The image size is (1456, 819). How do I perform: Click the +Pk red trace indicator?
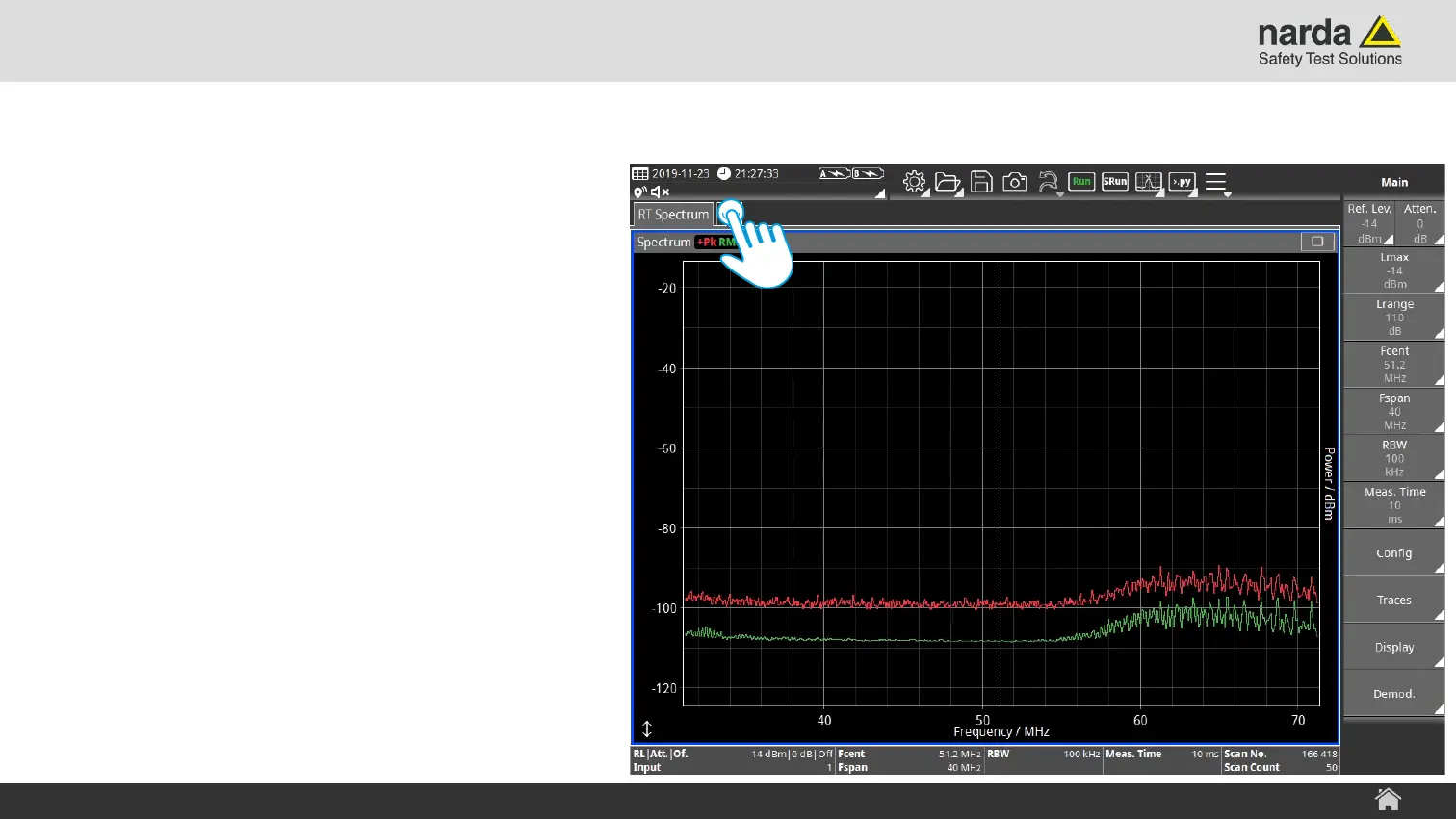(707, 243)
